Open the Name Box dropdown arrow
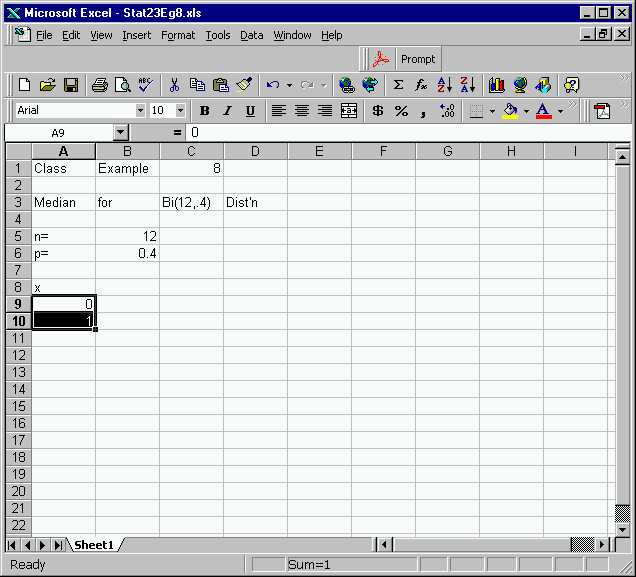 click(120, 132)
